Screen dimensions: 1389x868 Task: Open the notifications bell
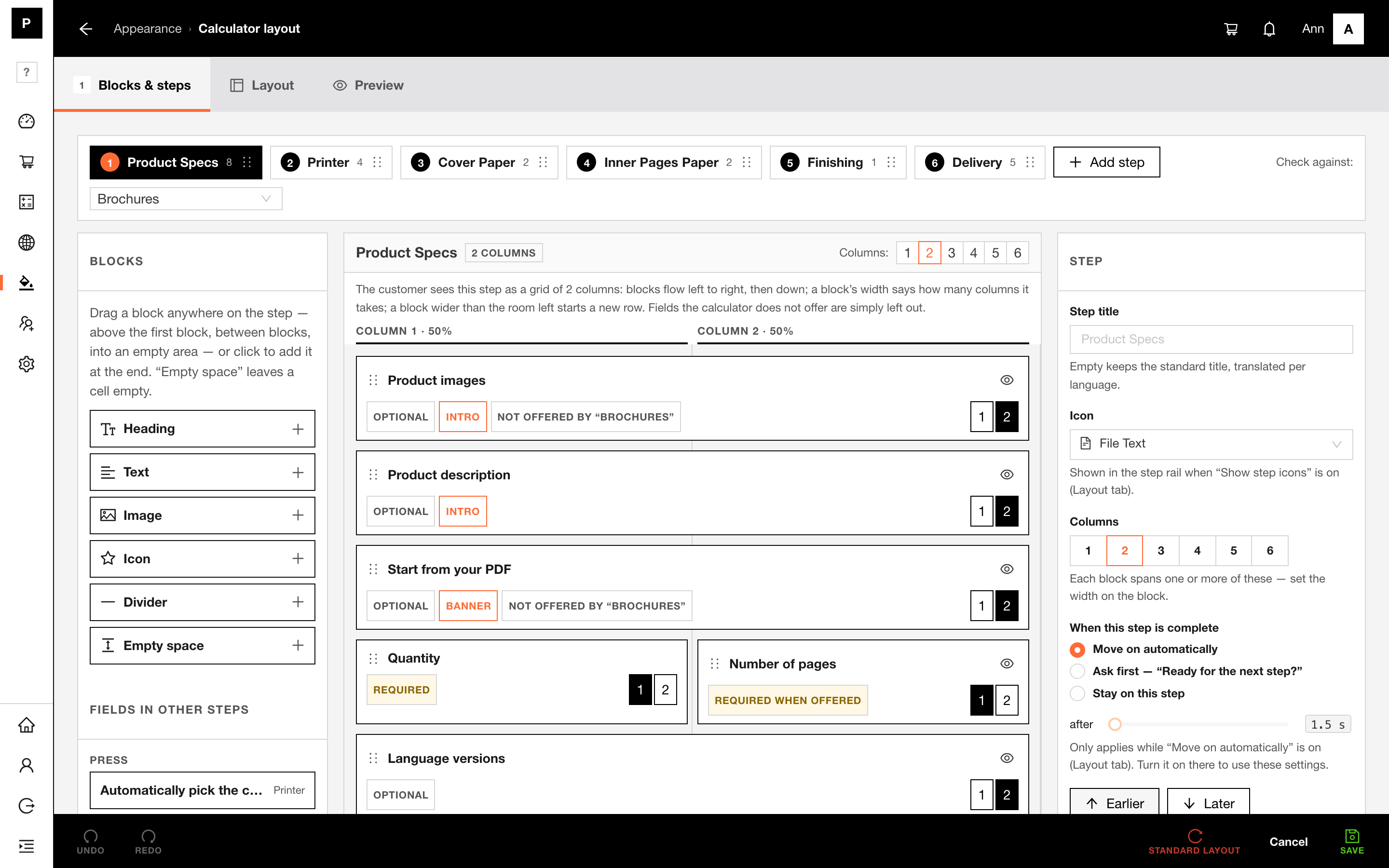1269,29
